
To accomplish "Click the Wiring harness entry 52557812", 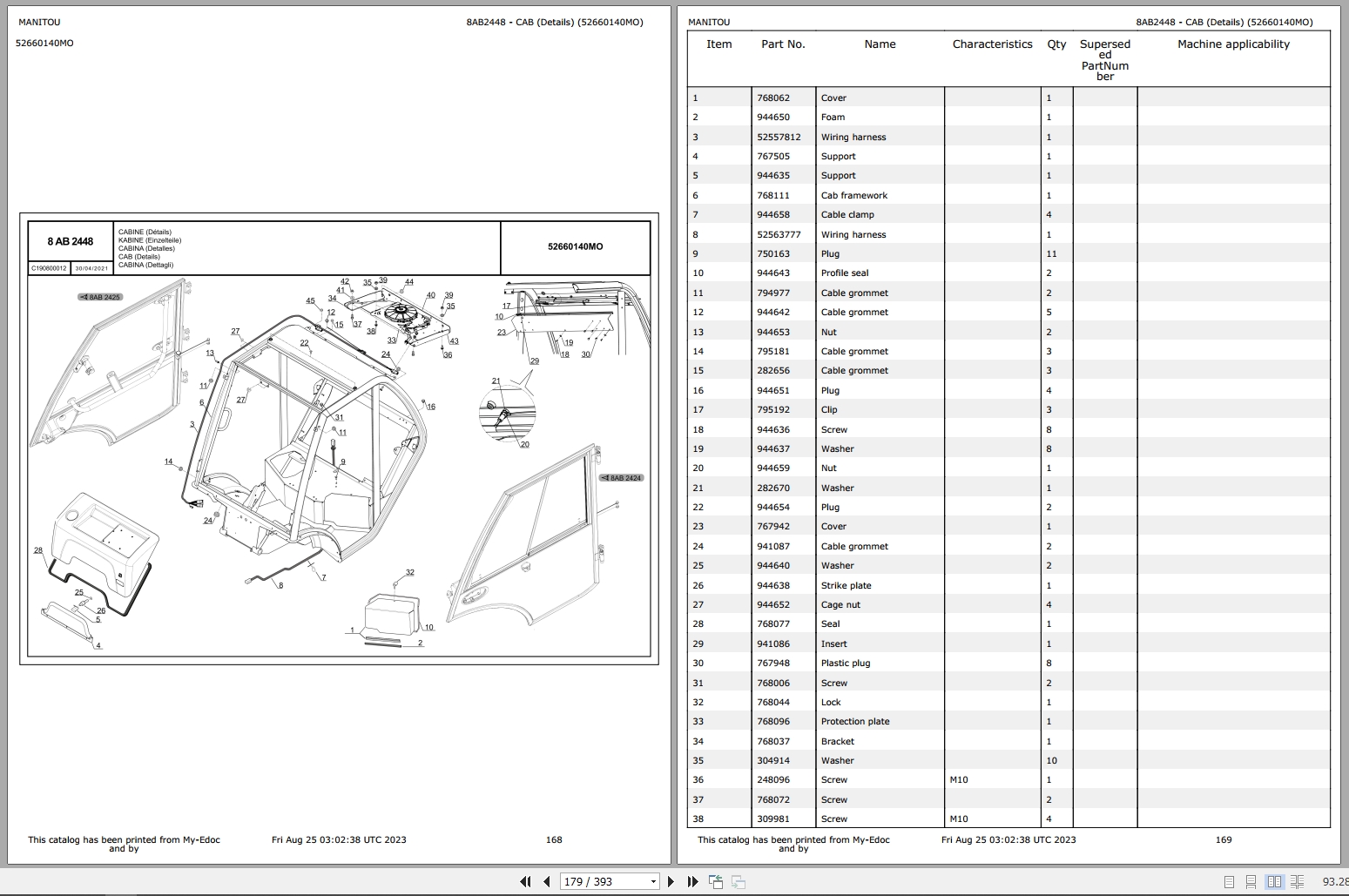I will (778, 137).
